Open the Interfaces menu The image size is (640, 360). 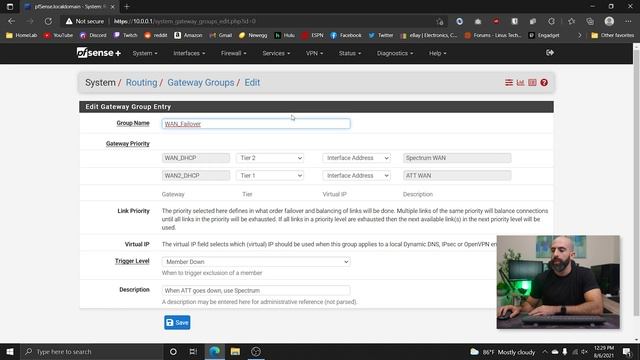pos(189,53)
